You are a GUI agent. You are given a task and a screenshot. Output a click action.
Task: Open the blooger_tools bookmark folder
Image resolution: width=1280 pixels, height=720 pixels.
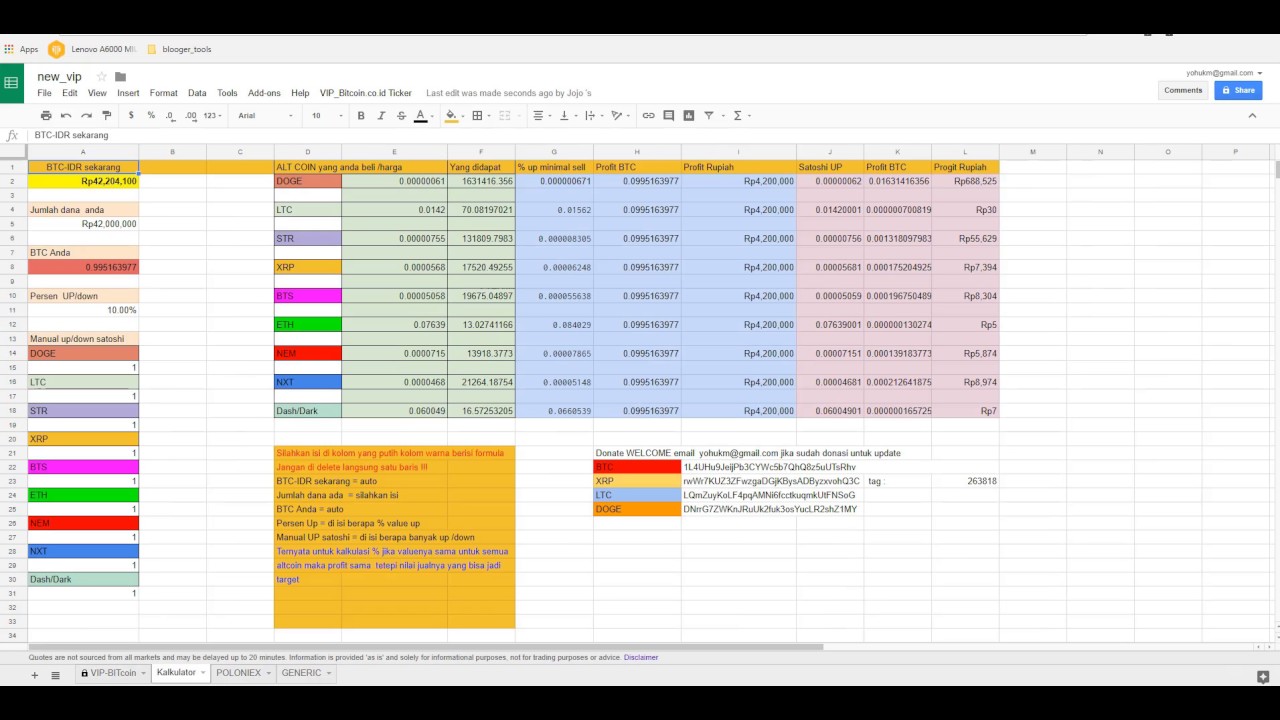tap(179, 49)
